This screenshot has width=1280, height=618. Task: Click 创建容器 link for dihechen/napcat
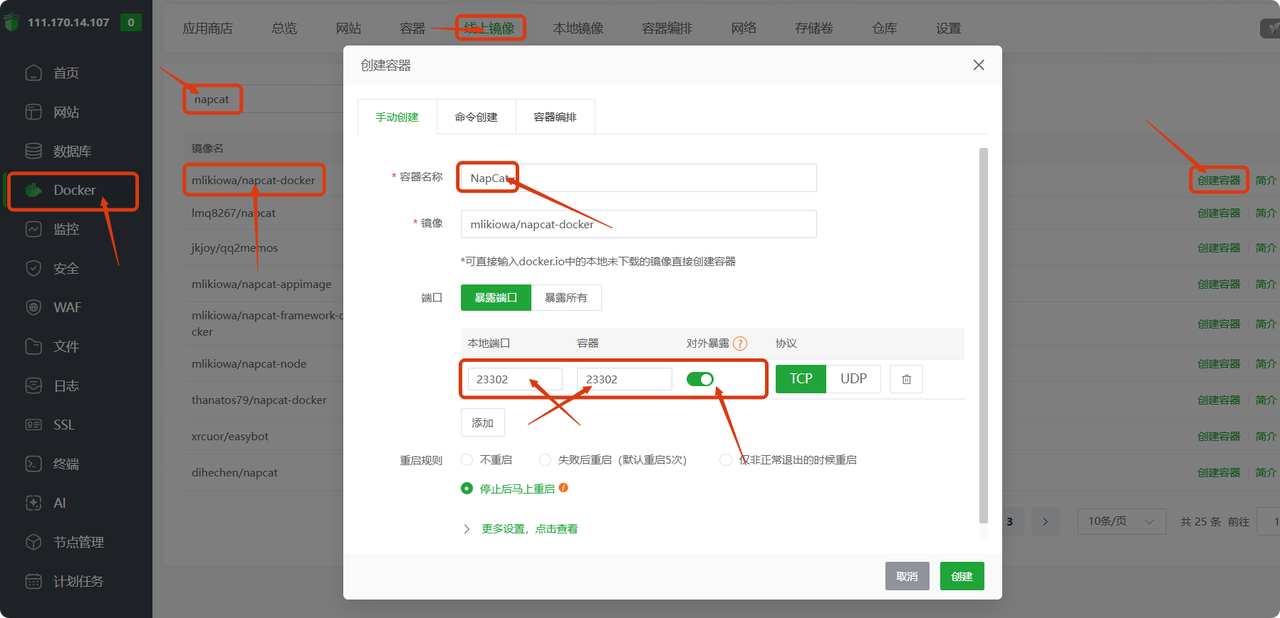[1219, 472]
